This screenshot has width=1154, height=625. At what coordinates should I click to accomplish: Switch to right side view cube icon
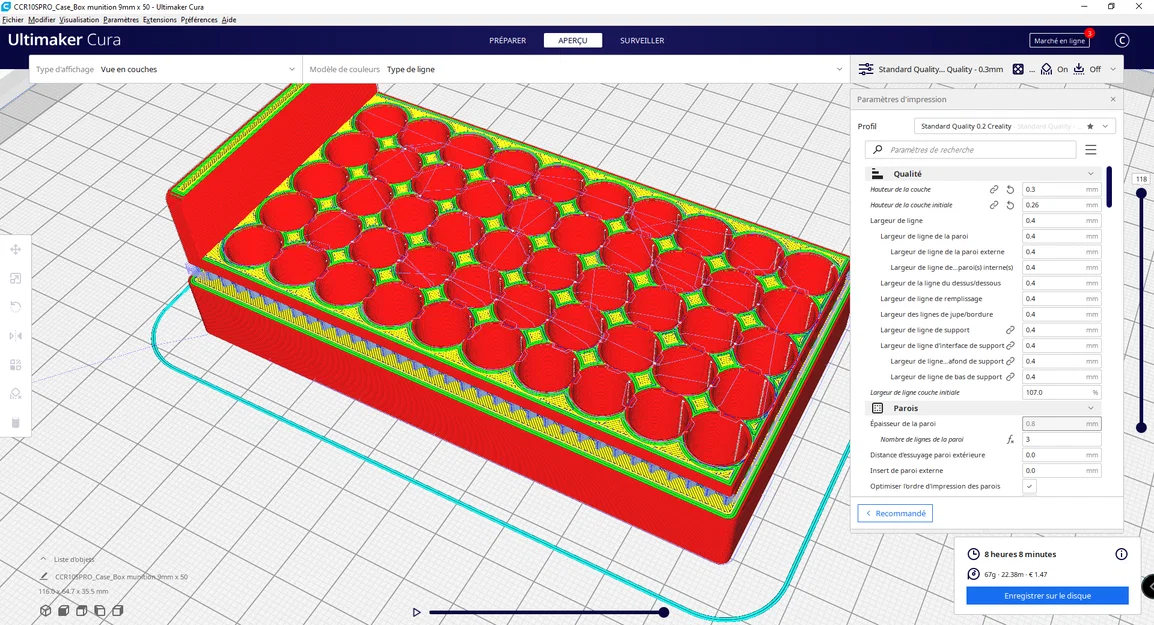(x=118, y=610)
